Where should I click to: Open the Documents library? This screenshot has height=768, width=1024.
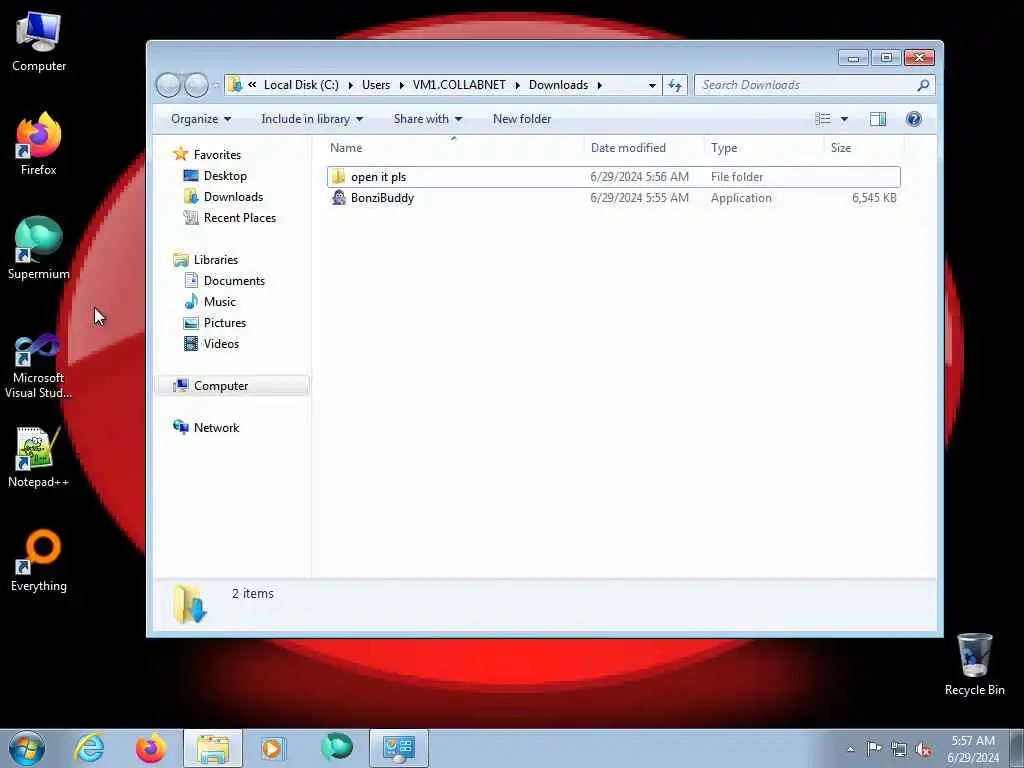pos(234,281)
